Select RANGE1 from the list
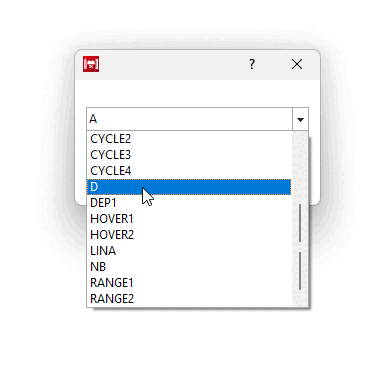This screenshot has width=391, height=367. [189, 283]
